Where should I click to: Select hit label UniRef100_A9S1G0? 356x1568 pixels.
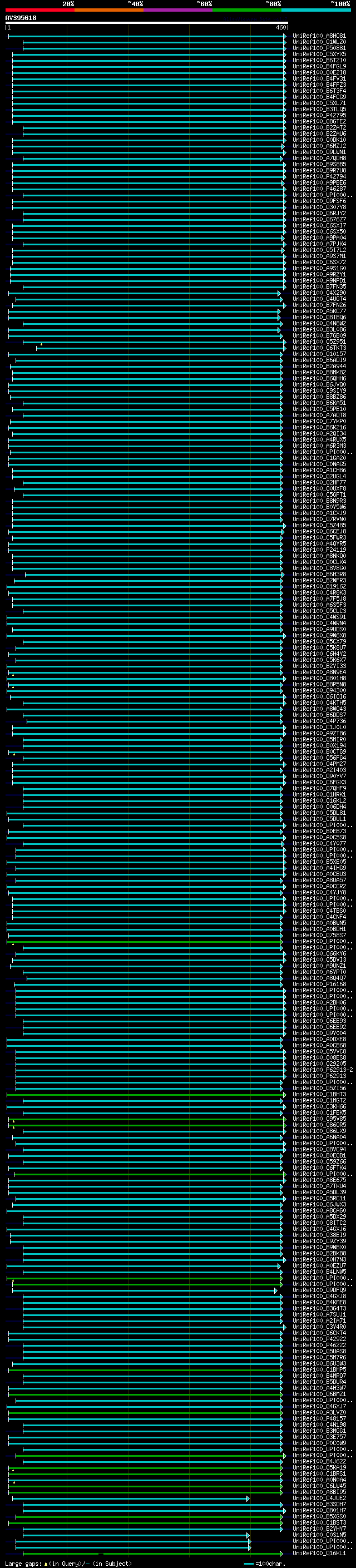click(319, 269)
